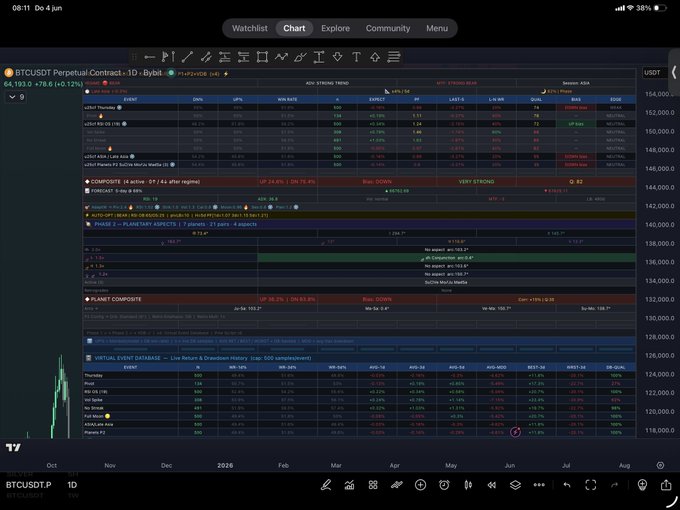Open the three-dots more options
Viewport: 680px width, 510px height.
coord(539,485)
